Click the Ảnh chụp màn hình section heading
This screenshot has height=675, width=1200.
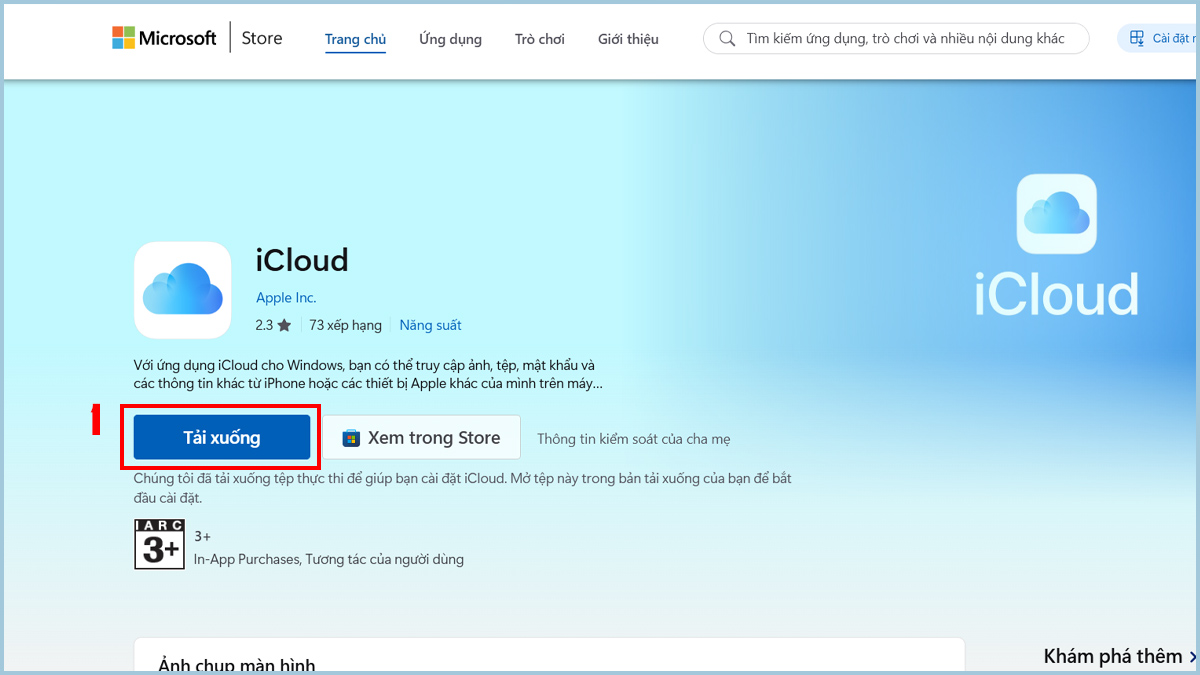click(237, 665)
